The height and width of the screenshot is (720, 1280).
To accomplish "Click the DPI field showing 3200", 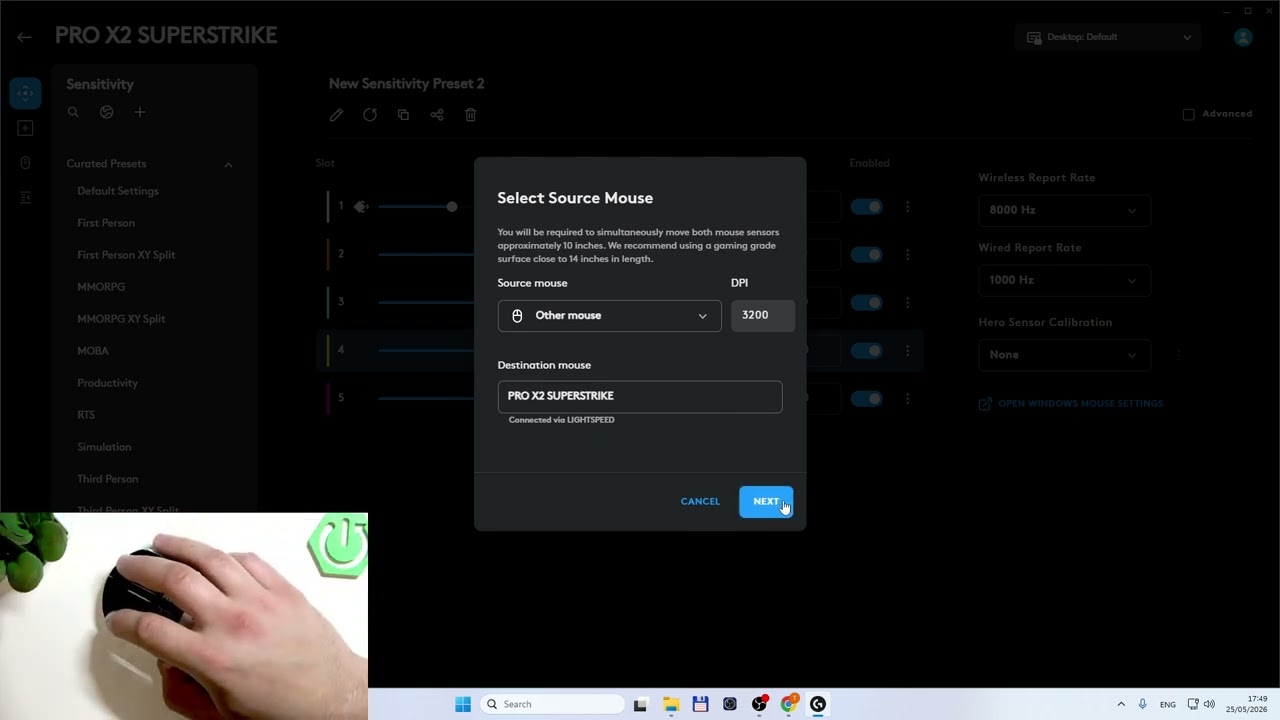I will [x=763, y=316].
